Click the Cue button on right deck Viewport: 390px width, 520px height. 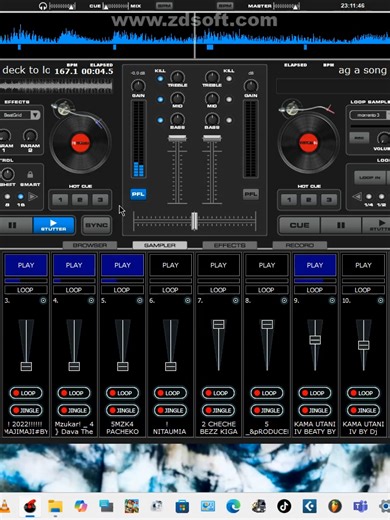pos(299,225)
